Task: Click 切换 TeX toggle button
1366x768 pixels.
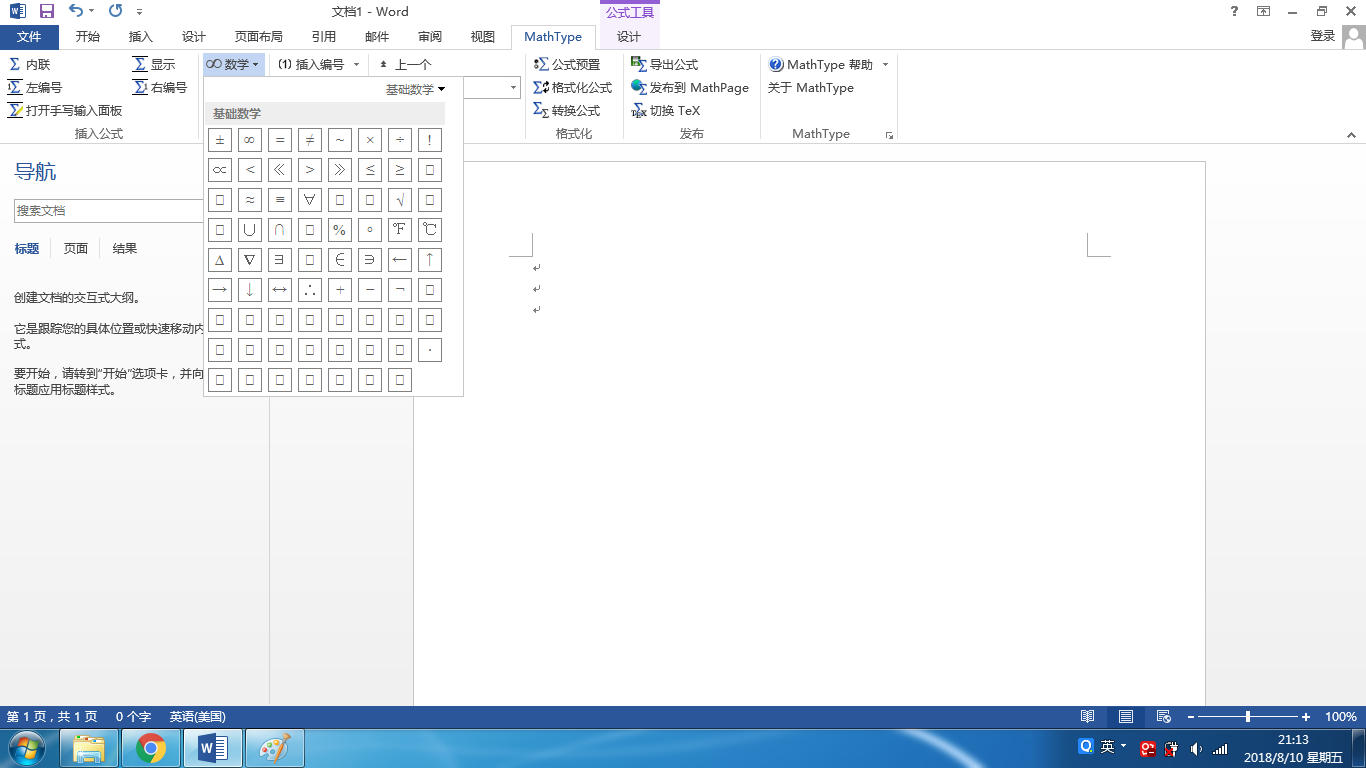Action: pyautogui.click(x=666, y=110)
